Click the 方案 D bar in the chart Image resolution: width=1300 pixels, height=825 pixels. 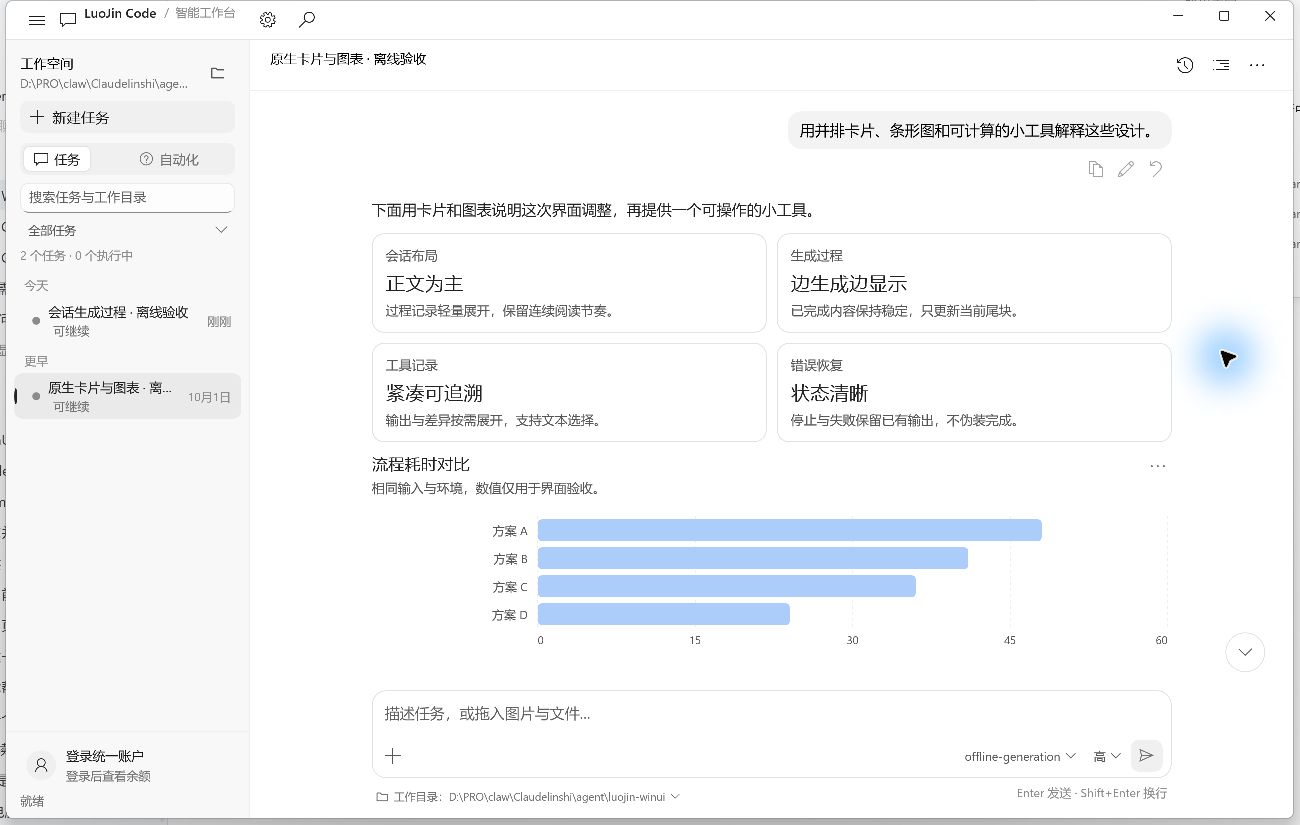(664, 614)
